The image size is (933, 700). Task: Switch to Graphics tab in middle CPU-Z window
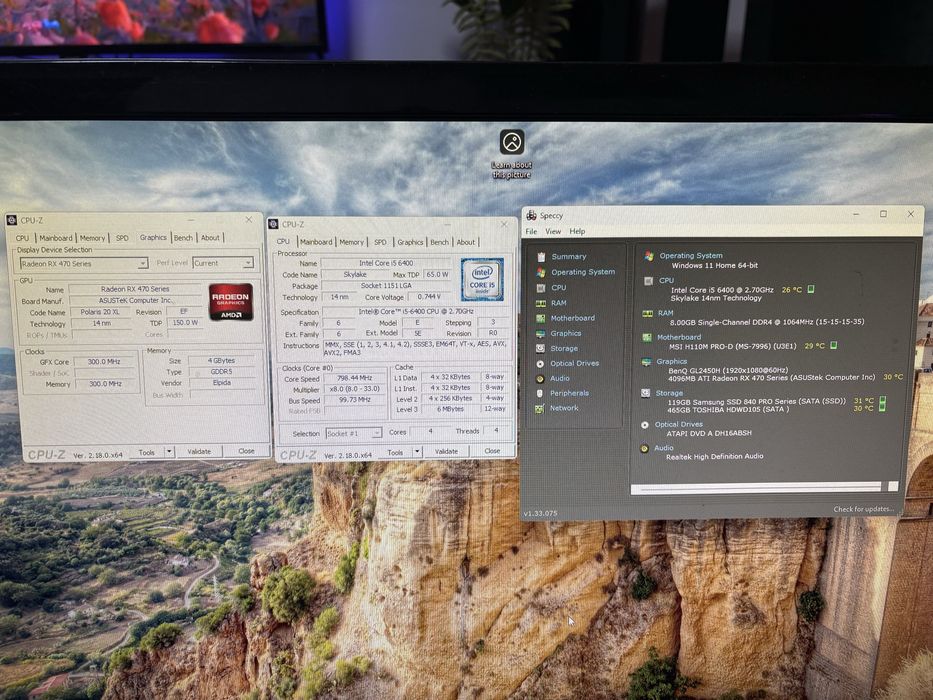point(411,242)
